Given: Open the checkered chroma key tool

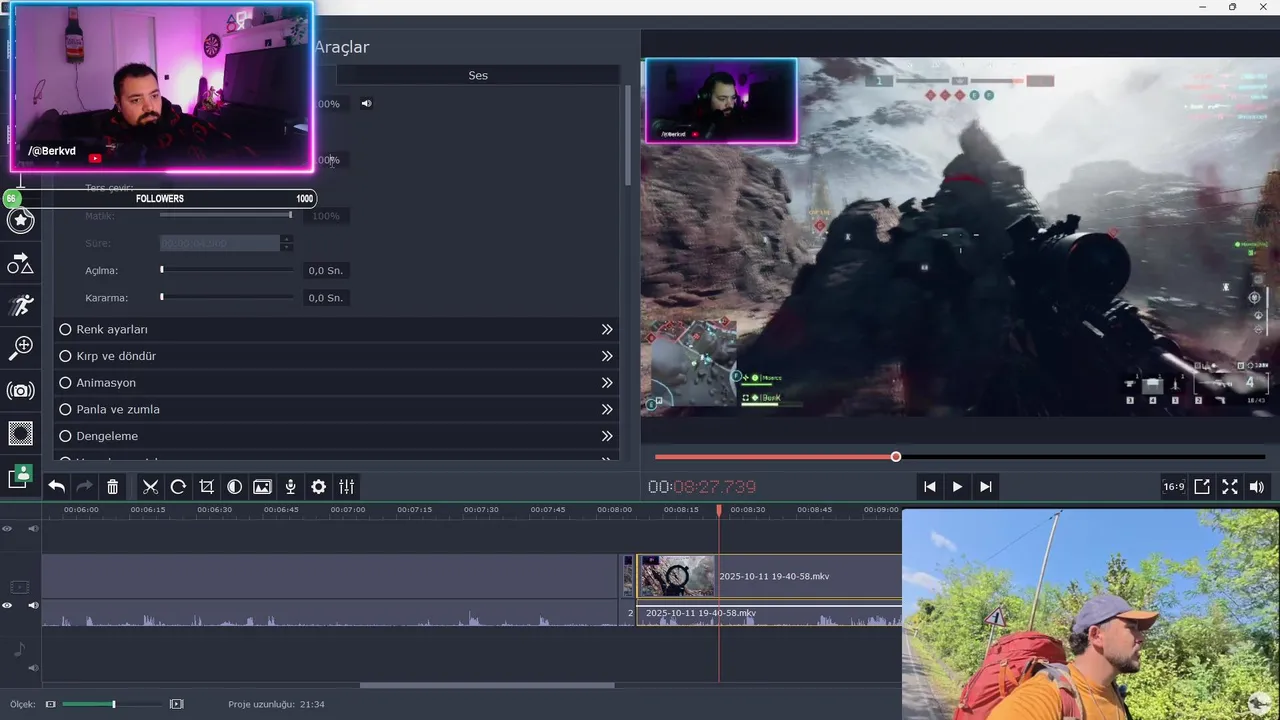Looking at the screenshot, I should tap(20, 433).
